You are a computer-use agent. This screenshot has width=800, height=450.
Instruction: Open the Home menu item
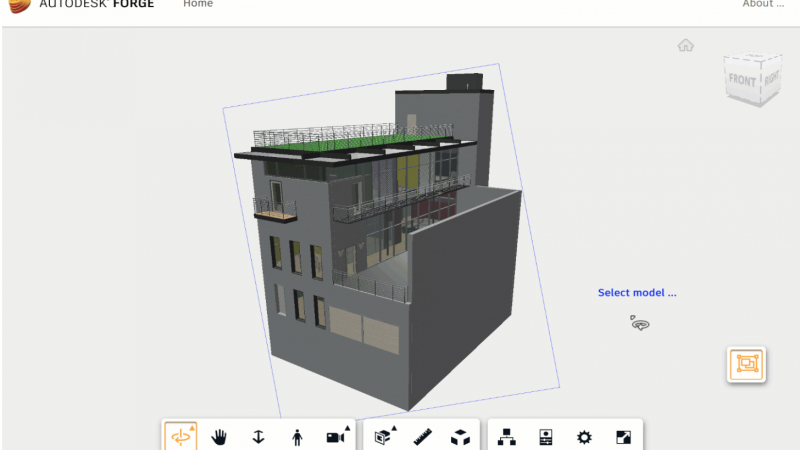click(x=198, y=4)
